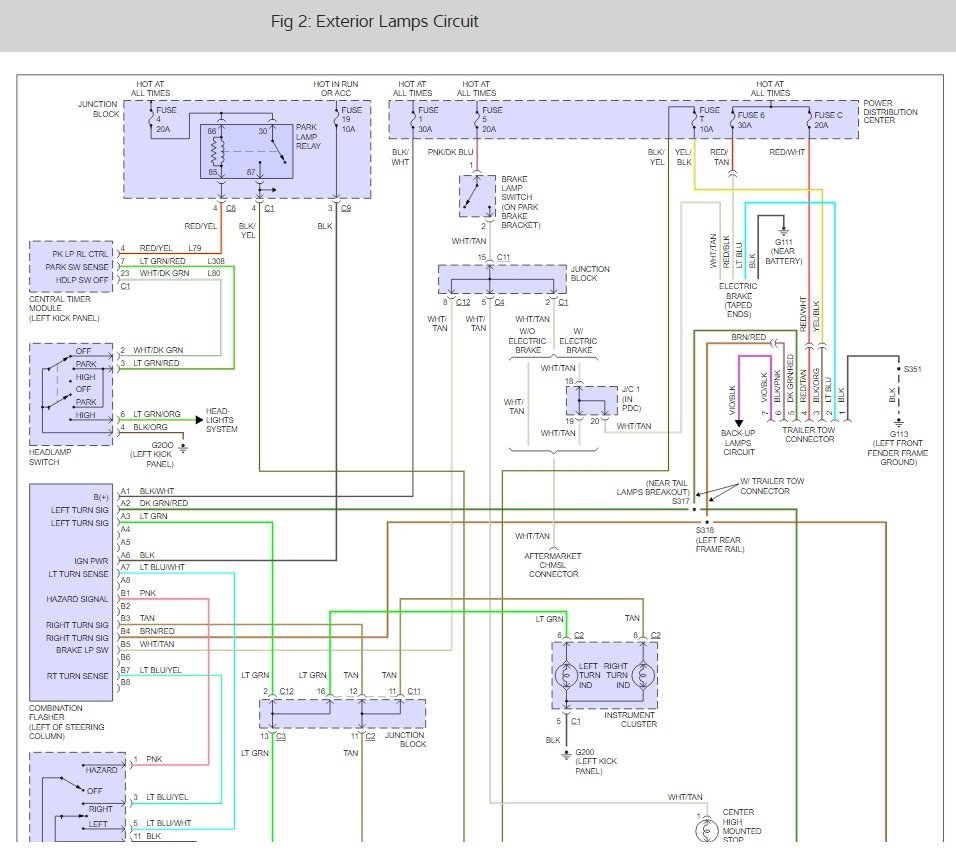956x856 pixels.
Task: Click the 'FUSE 19 10A' label
Action: point(351,119)
